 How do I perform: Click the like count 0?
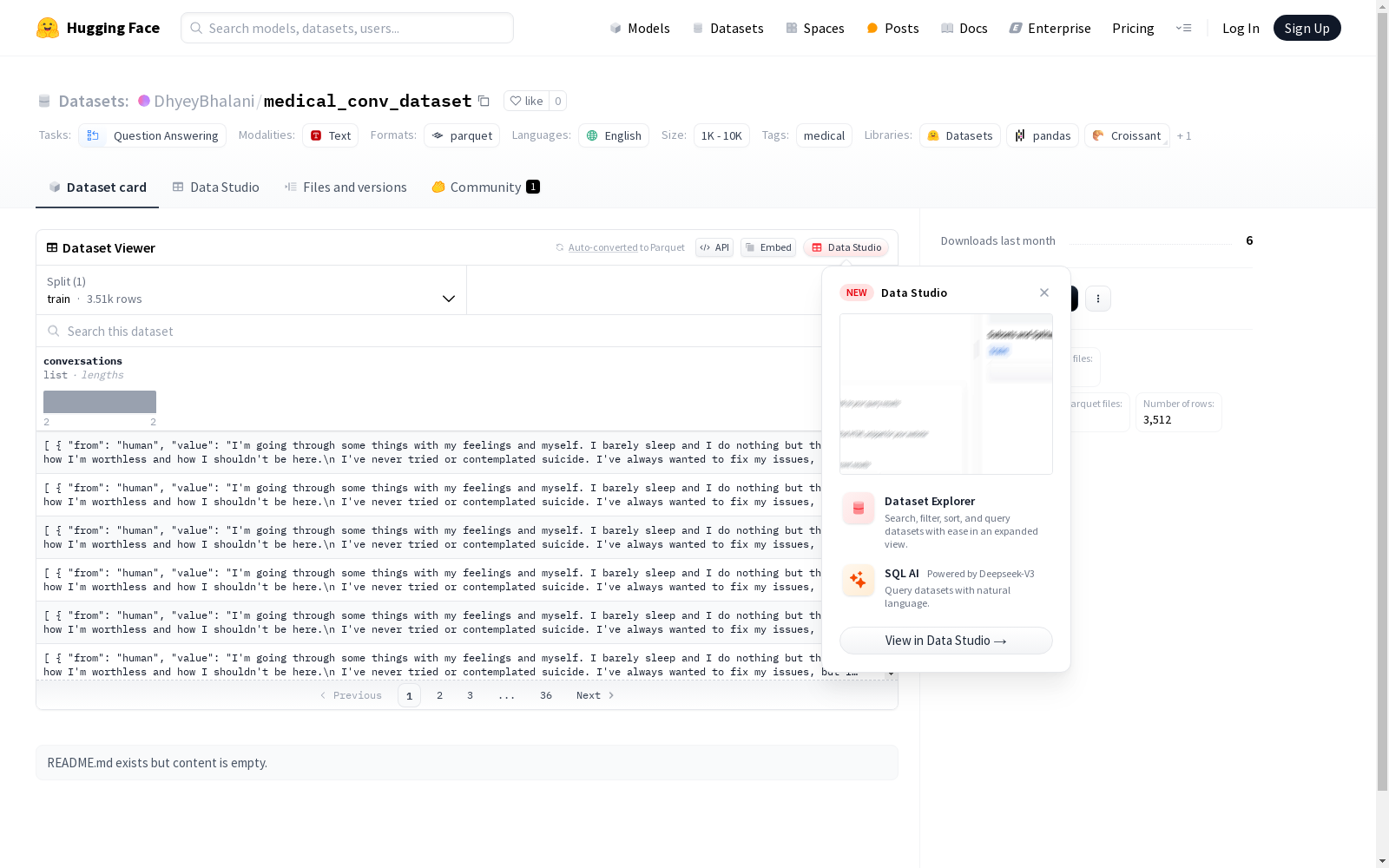pyautogui.click(x=558, y=101)
